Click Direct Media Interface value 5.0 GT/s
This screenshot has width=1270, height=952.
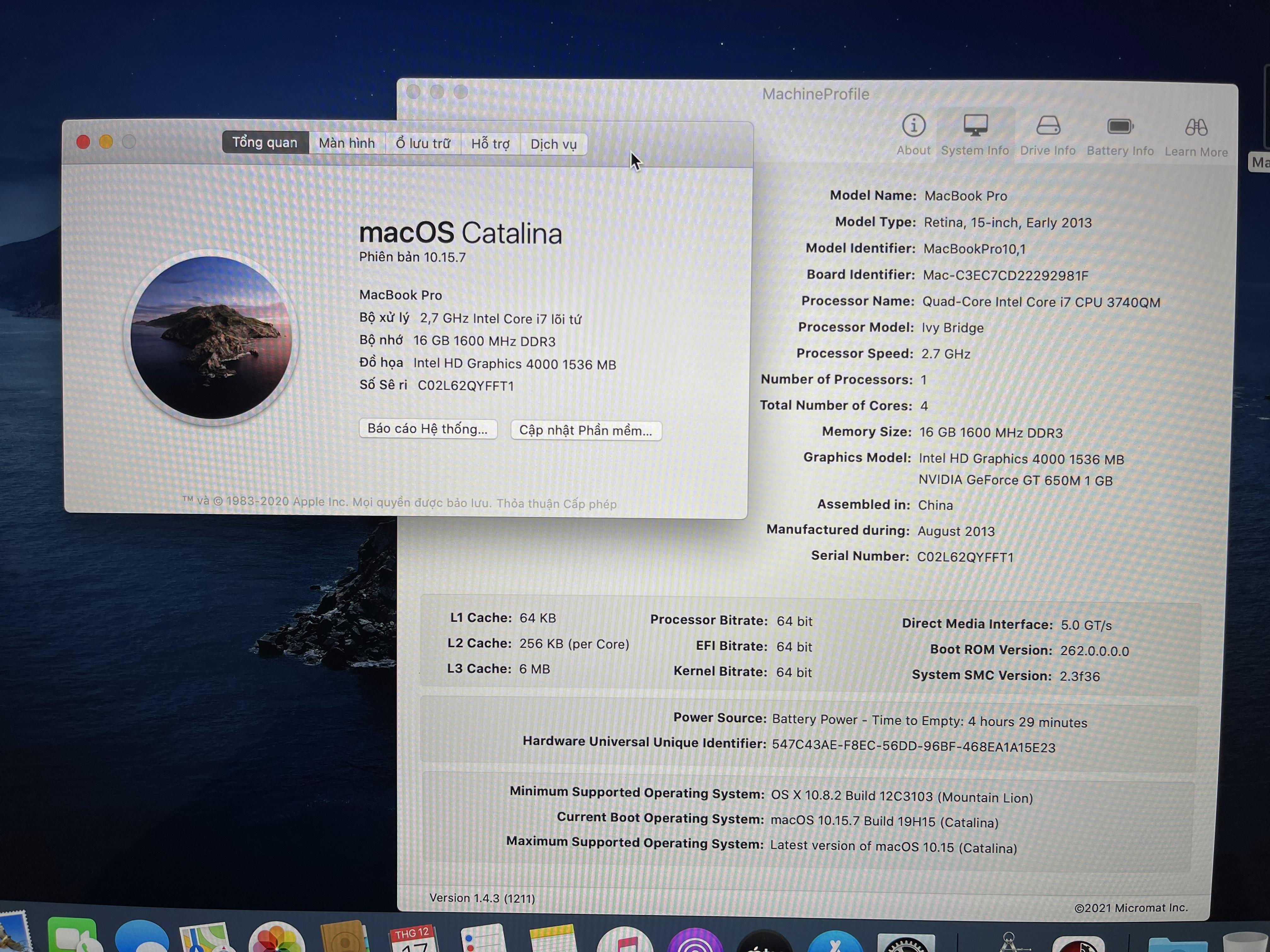(x=1086, y=625)
